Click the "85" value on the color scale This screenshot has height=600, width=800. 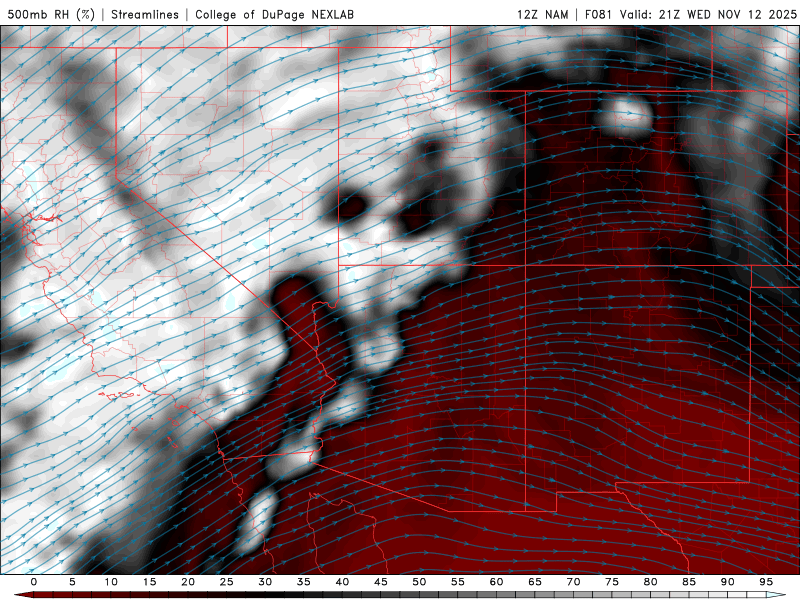689,582
